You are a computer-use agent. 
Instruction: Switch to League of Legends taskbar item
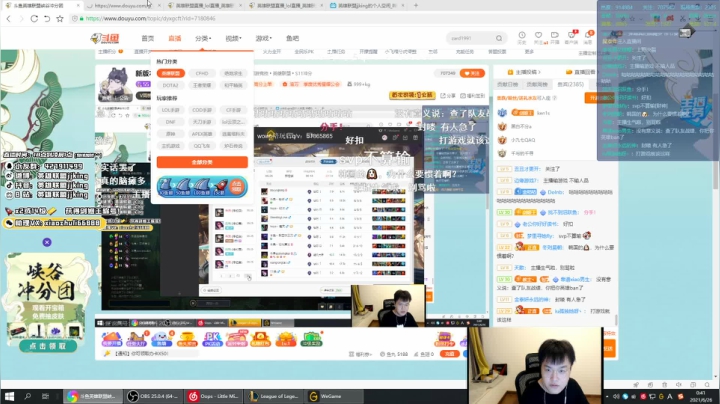[275, 396]
